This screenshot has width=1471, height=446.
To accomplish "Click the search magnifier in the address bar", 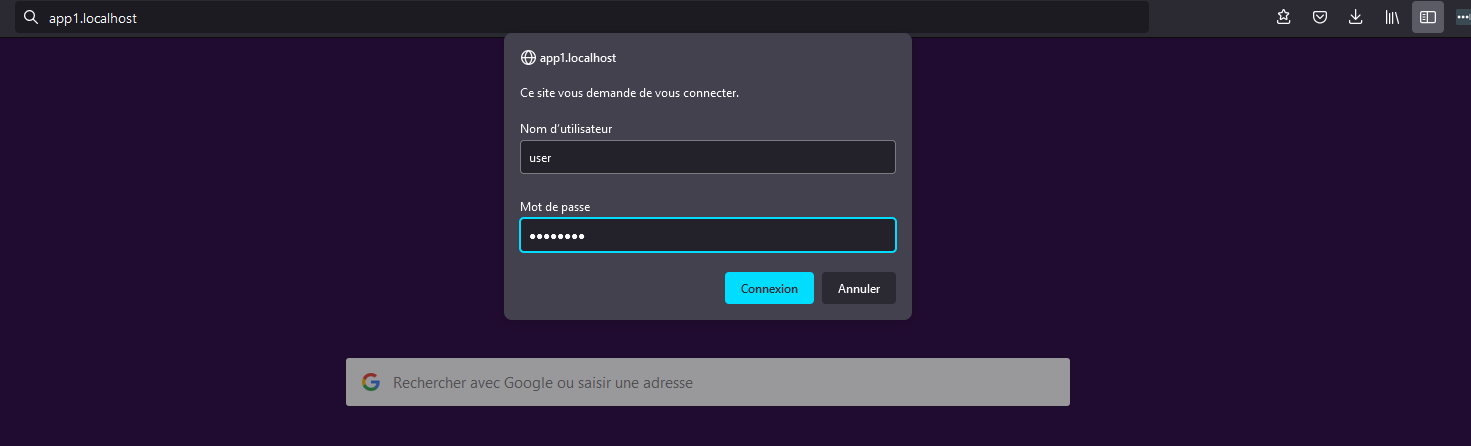I will click(30, 17).
